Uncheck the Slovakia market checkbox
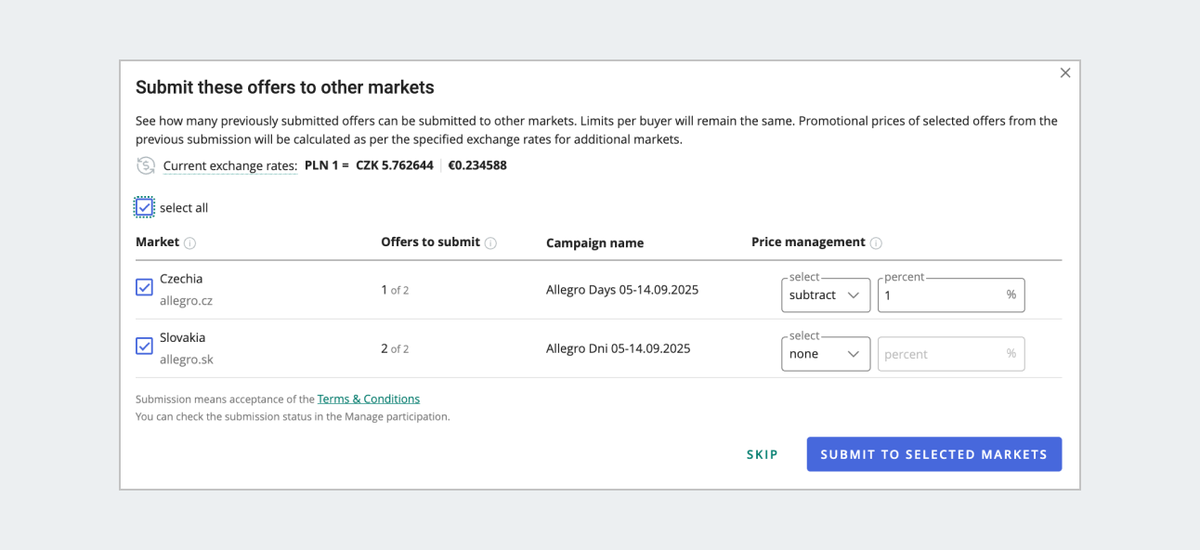 pyautogui.click(x=144, y=346)
